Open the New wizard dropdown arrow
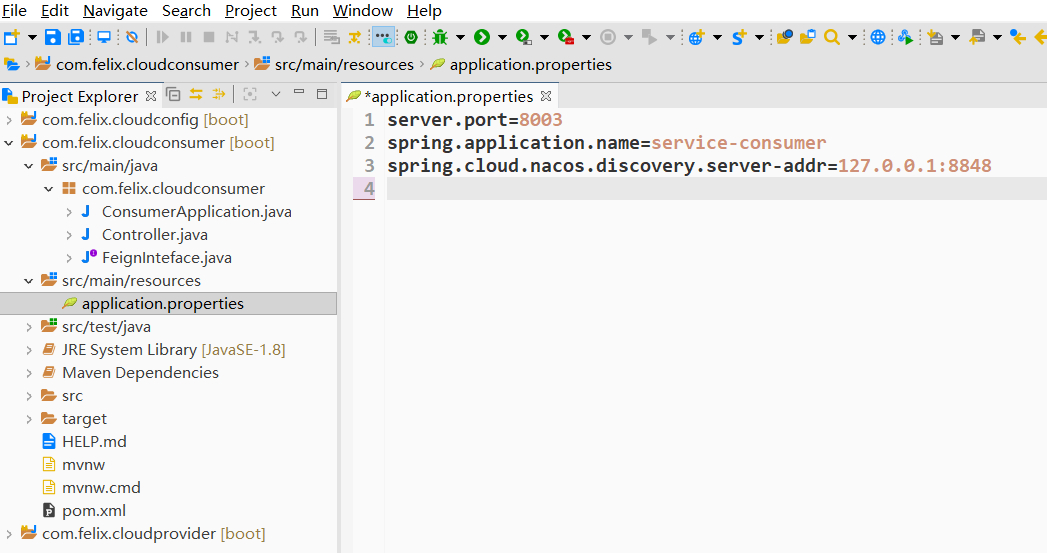This screenshot has width=1047, height=553. pos(31,37)
